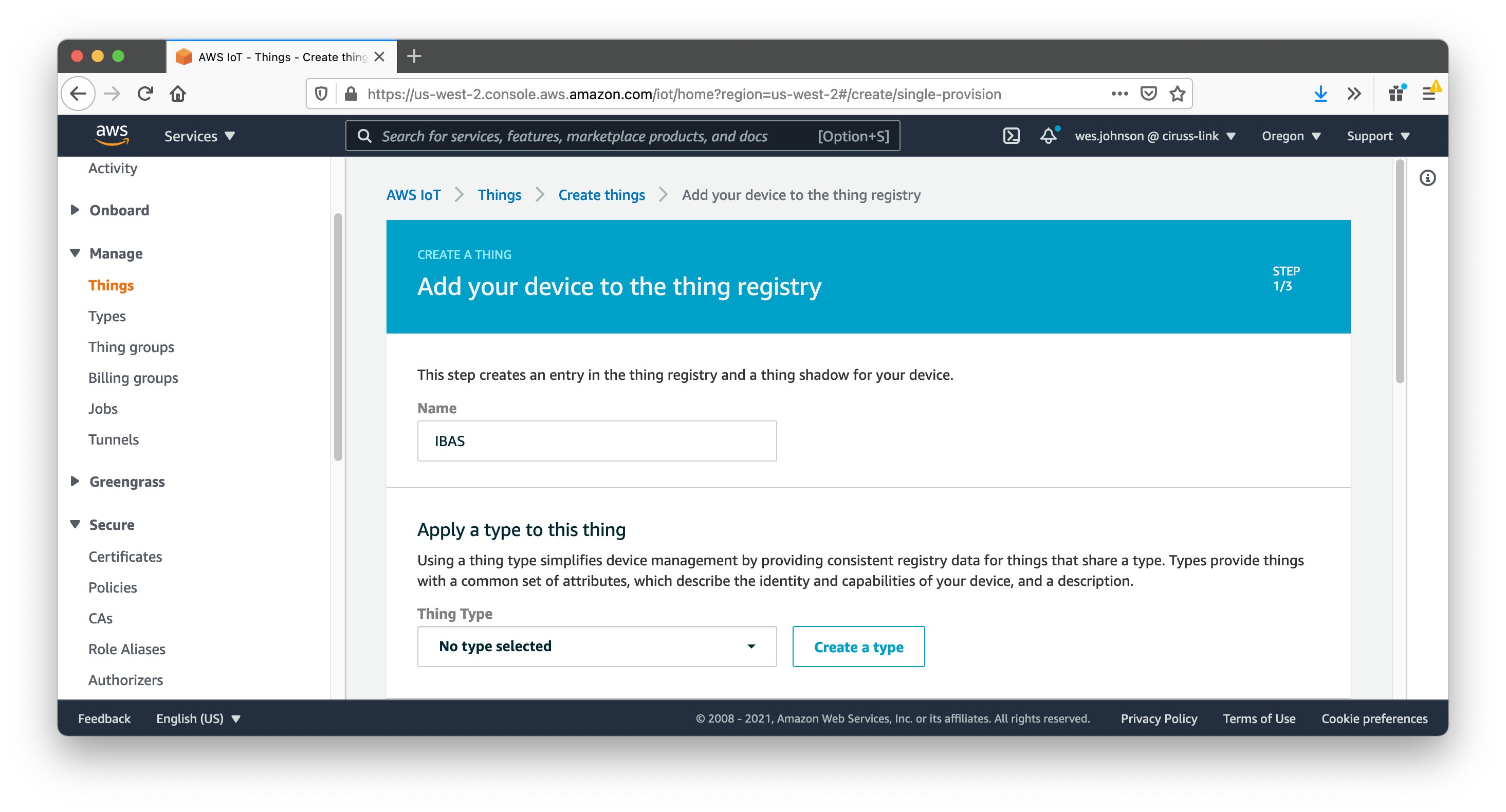Open the Thing Type dropdown

pos(596,646)
